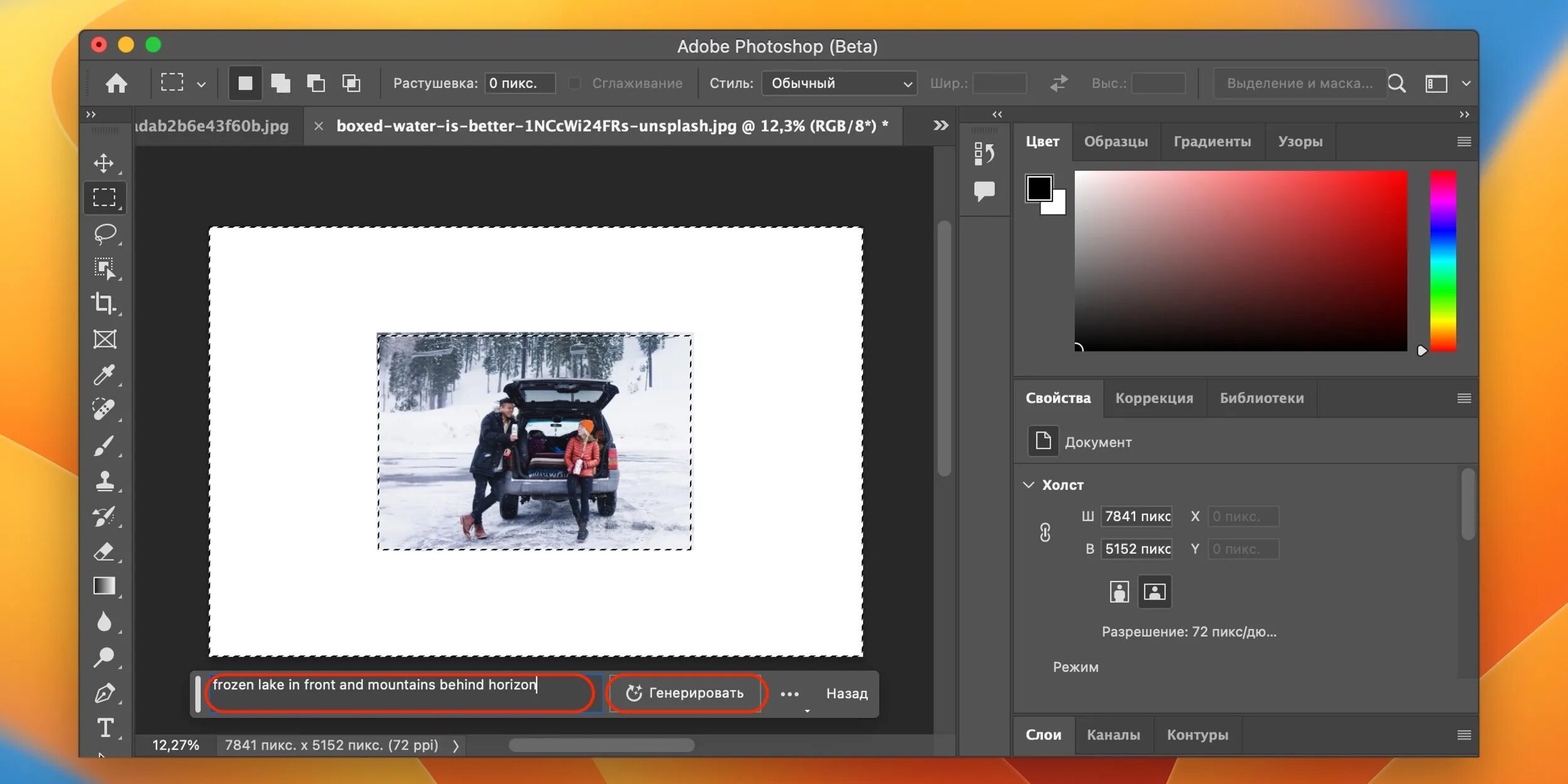Image resolution: width=1568 pixels, height=784 pixels.
Task: Click the Генерировать button
Action: [685, 693]
